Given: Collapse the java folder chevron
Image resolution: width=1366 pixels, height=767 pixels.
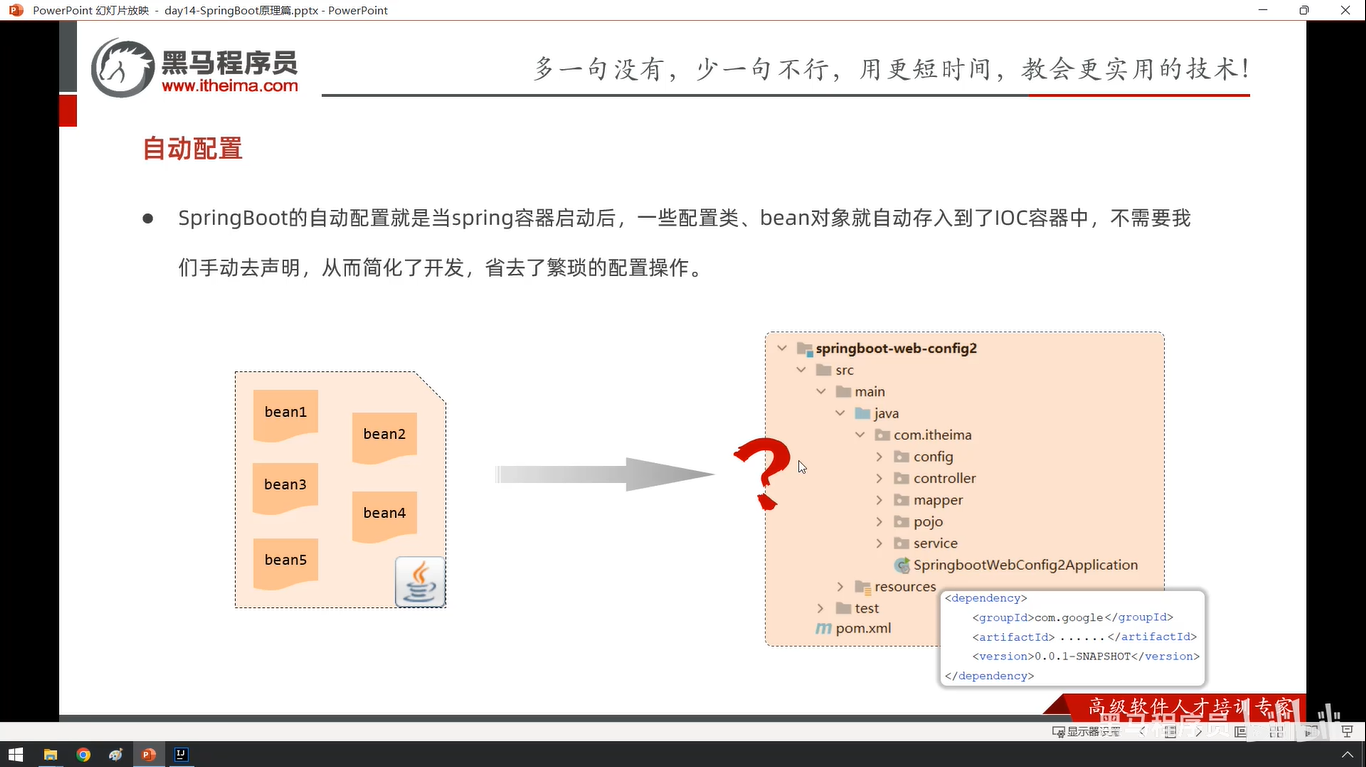Looking at the screenshot, I should pos(840,413).
